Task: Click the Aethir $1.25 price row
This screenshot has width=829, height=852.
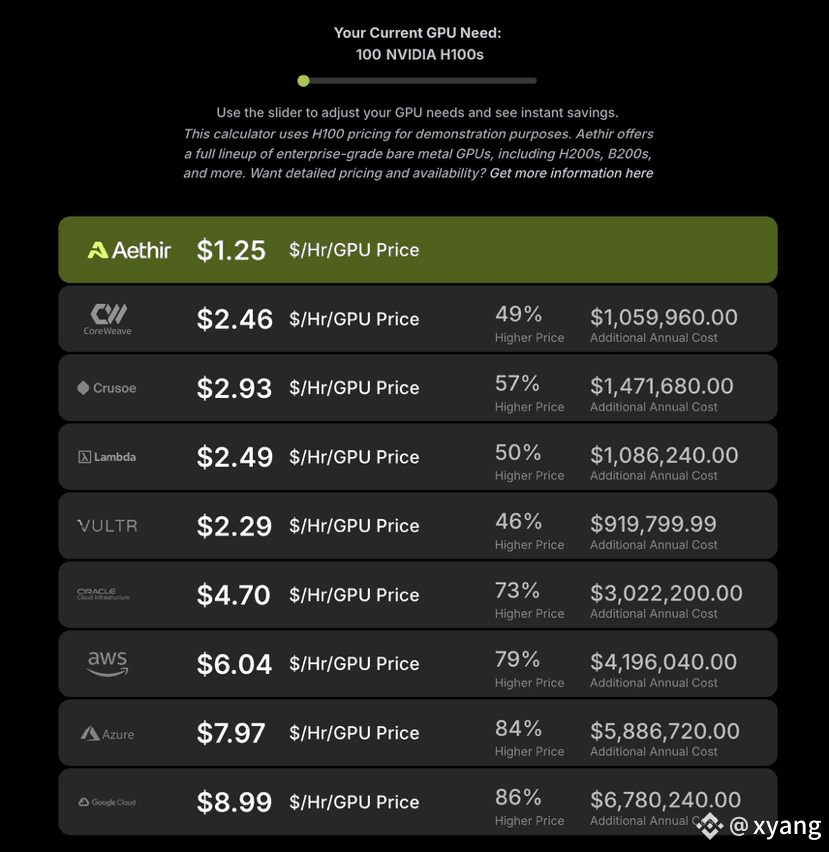Action: tap(417, 250)
